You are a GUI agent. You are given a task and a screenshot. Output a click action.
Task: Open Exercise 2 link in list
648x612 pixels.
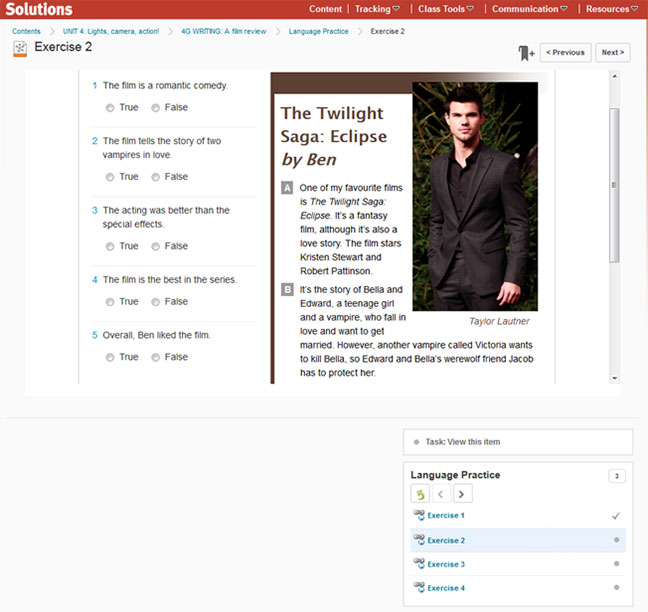[x=446, y=541]
